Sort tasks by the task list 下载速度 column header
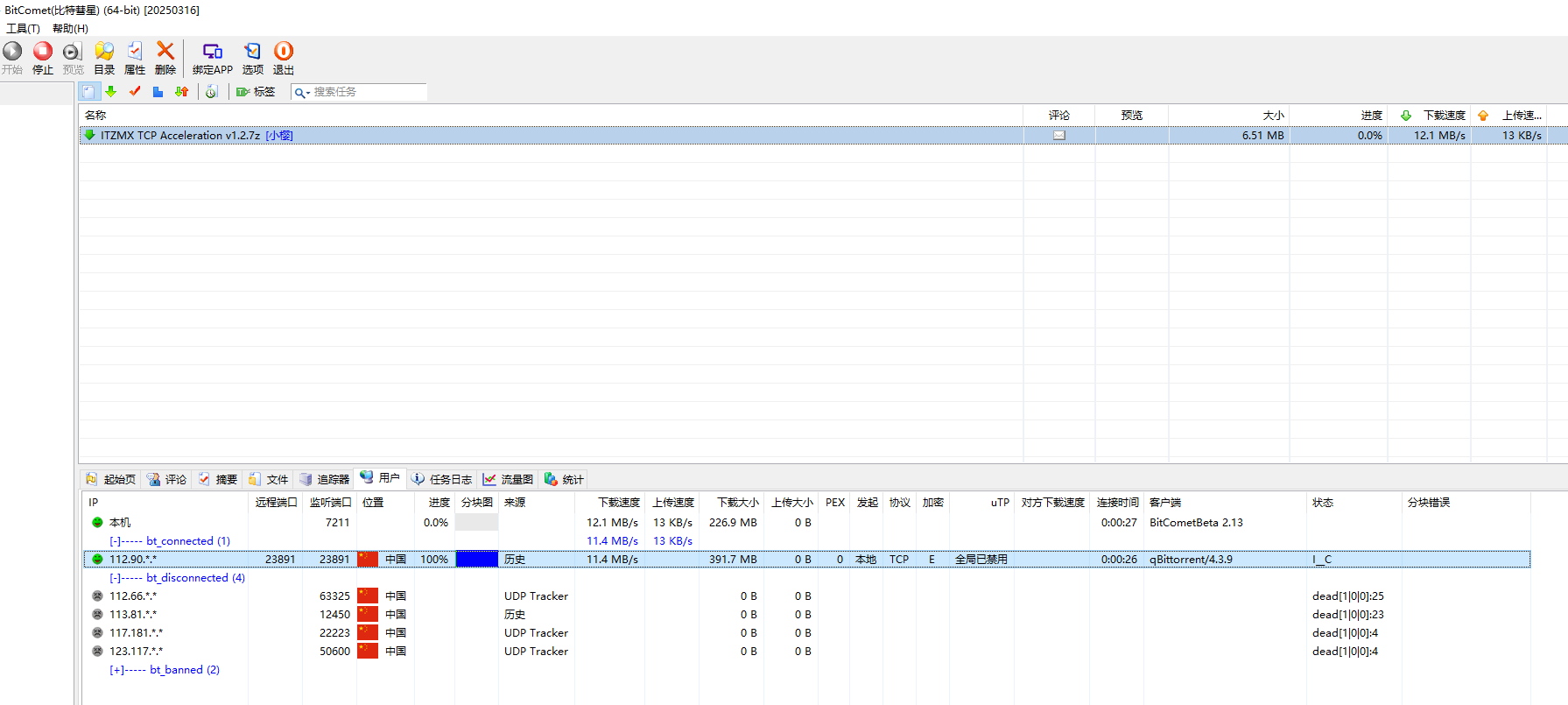 [1429, 115]
